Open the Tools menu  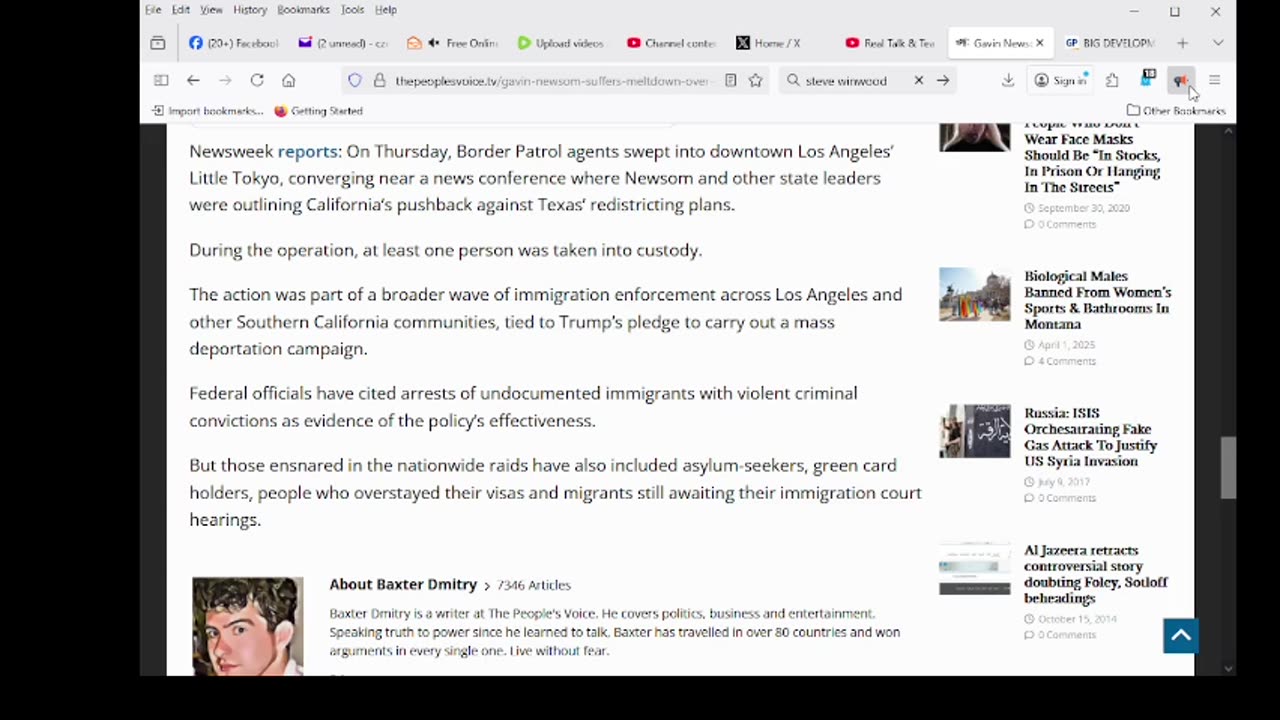point(352,10)
